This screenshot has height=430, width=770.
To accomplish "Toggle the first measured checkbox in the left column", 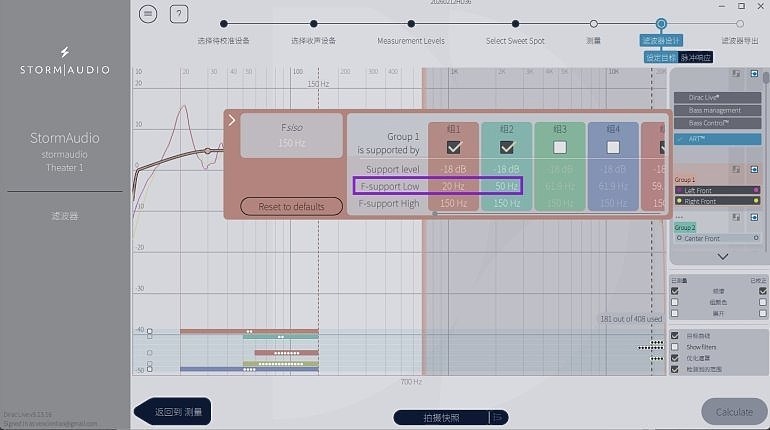I will [x=675, y=291].
